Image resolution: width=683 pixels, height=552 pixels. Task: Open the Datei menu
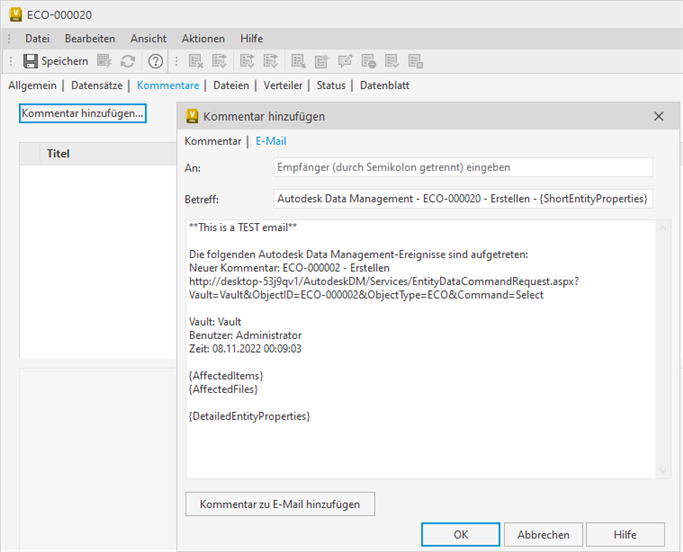pos(37,39)
